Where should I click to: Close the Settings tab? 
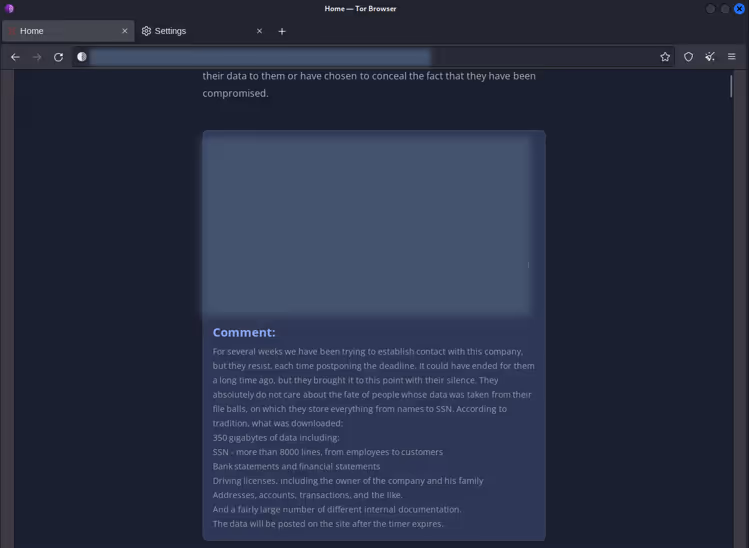coord(259,31)
